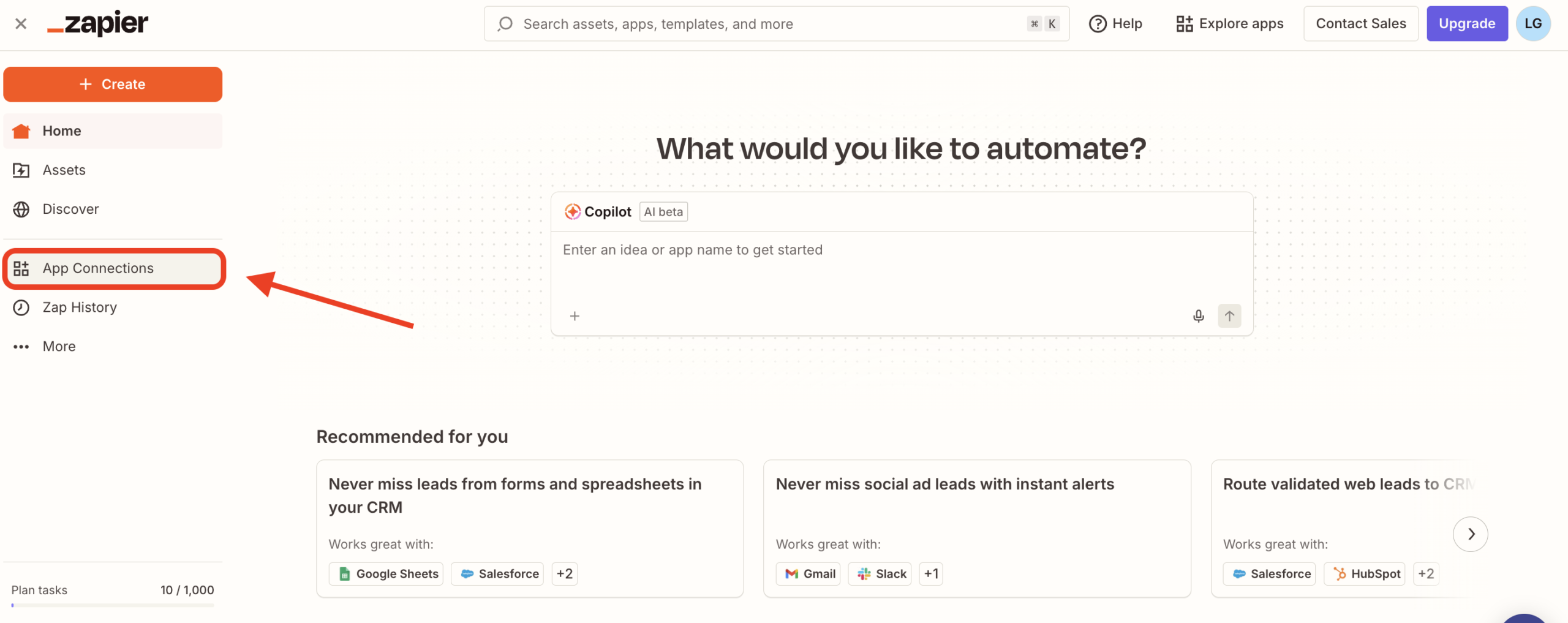Go to Zap History

[80, 308]
